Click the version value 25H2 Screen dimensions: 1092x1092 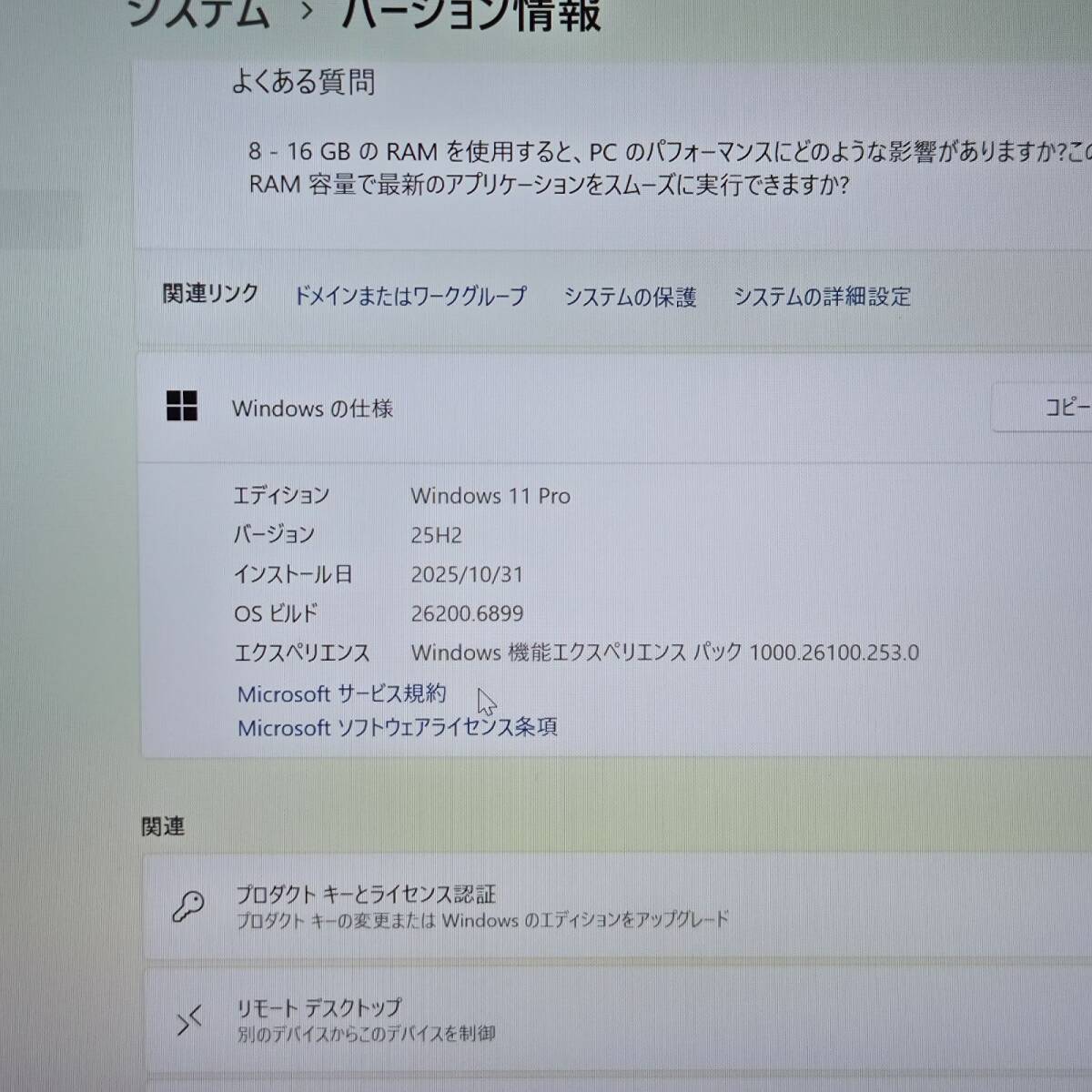pos(436,535)
